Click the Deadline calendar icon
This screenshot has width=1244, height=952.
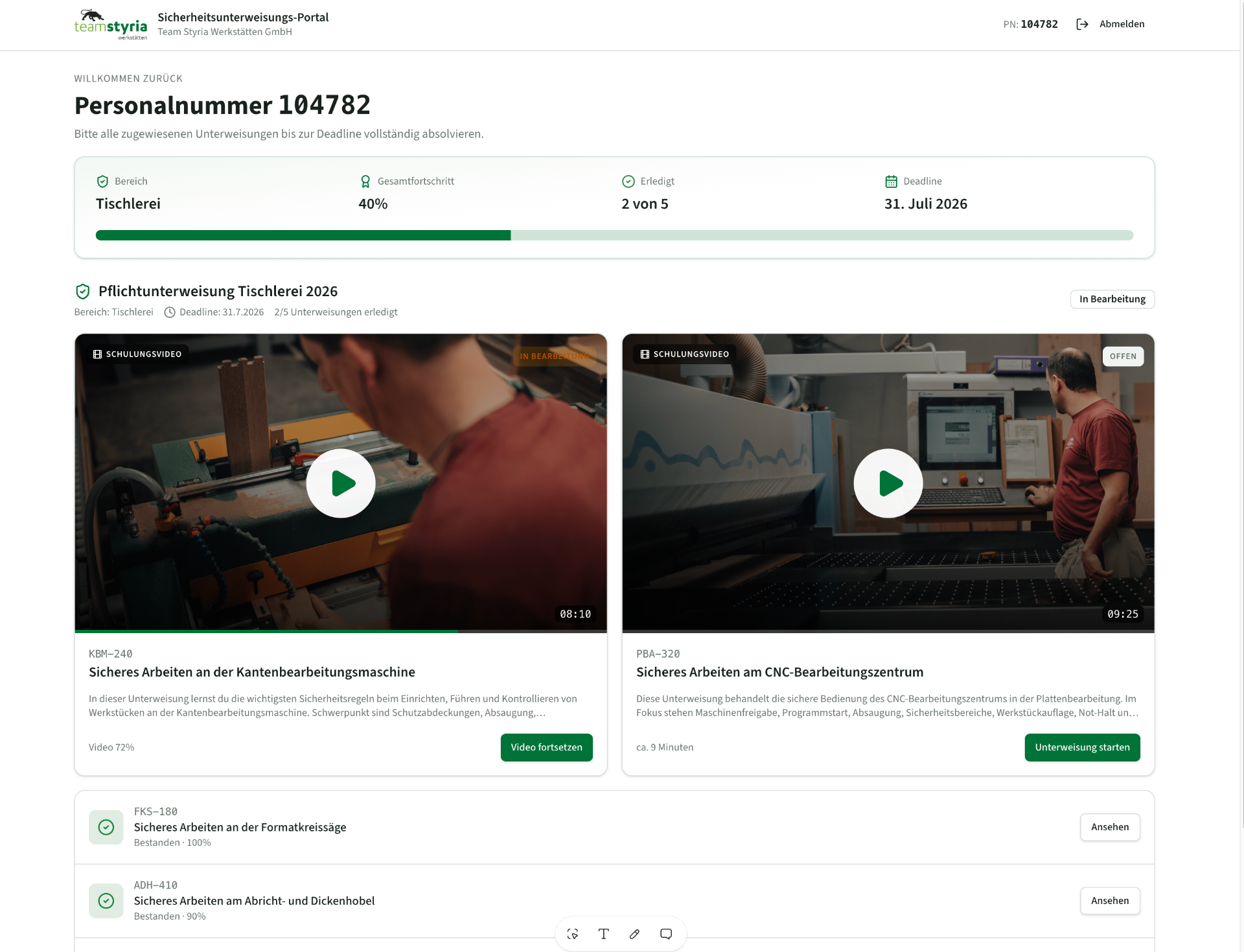891,181
